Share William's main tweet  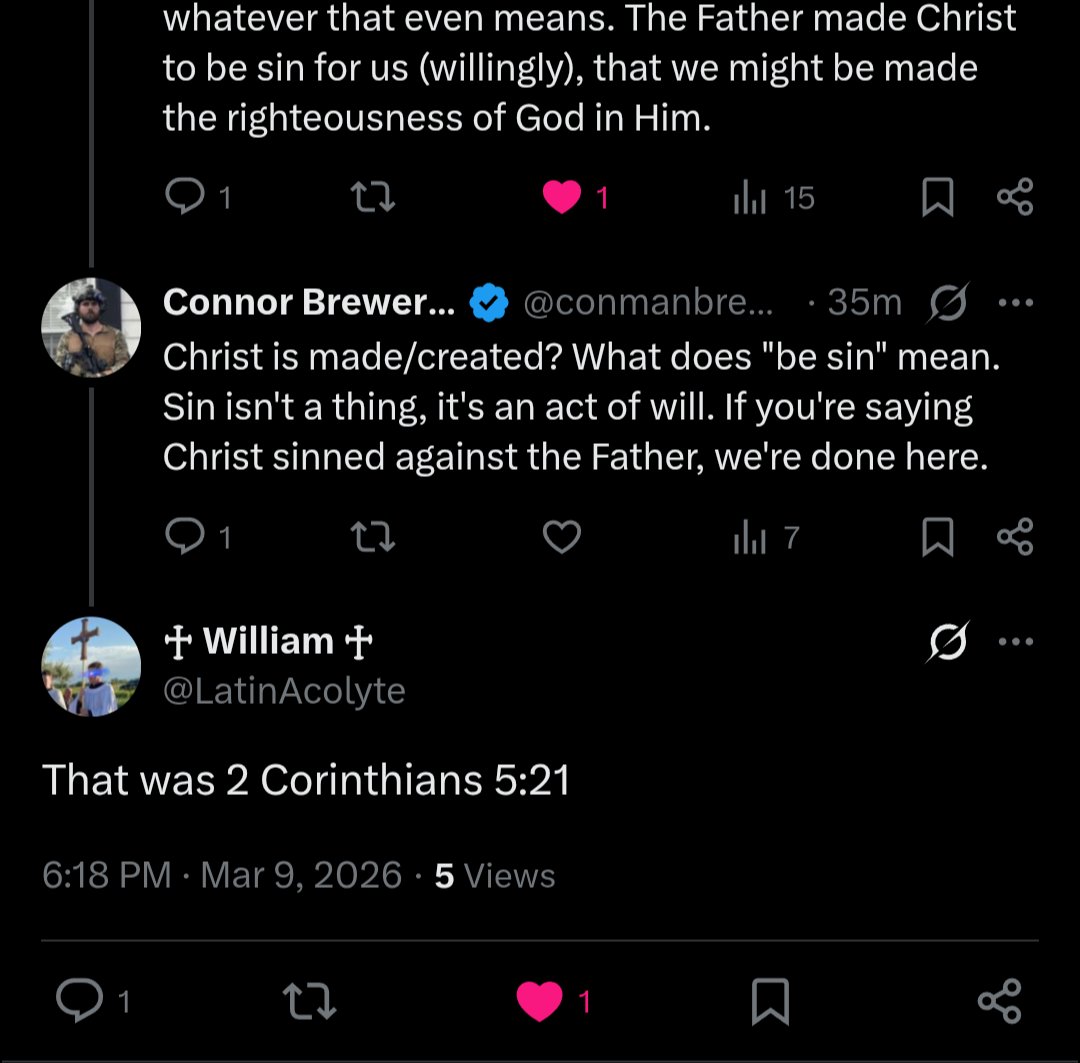(x=999, y=1000)
